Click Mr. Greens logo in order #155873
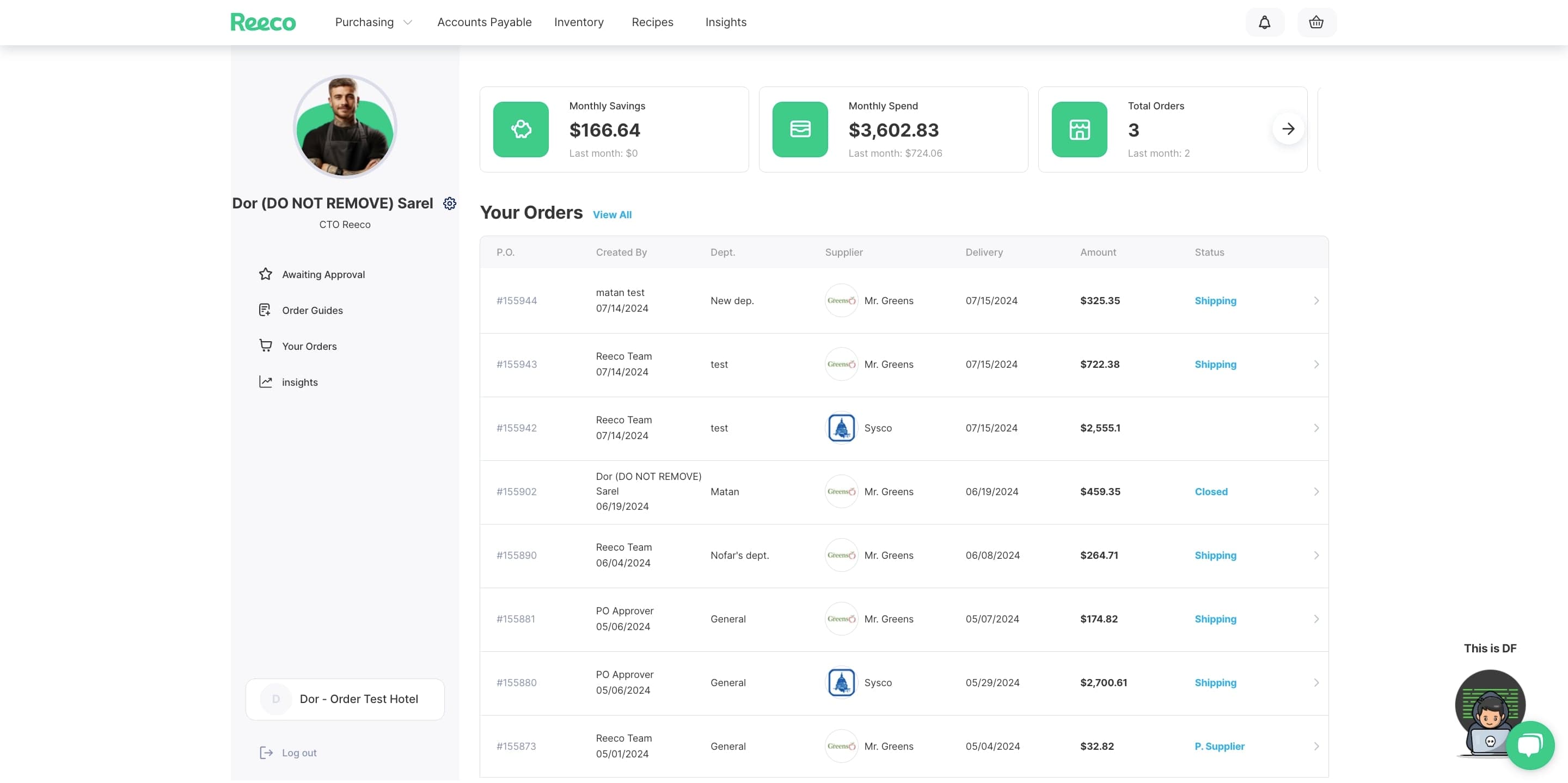Viewport: 1568px width, 783px height. 841,747
